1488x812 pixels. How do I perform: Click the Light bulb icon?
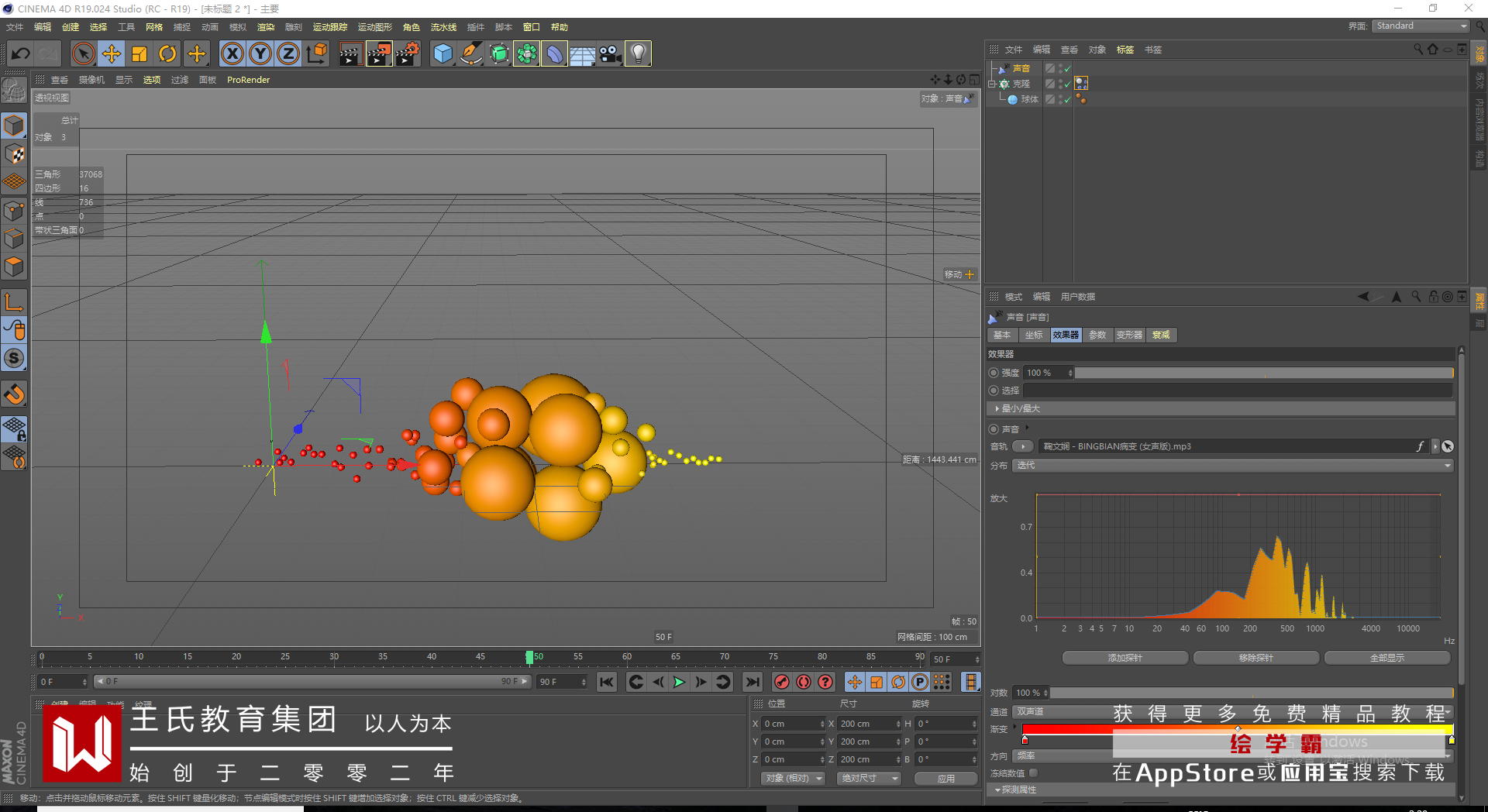click(x=638, y=54)
